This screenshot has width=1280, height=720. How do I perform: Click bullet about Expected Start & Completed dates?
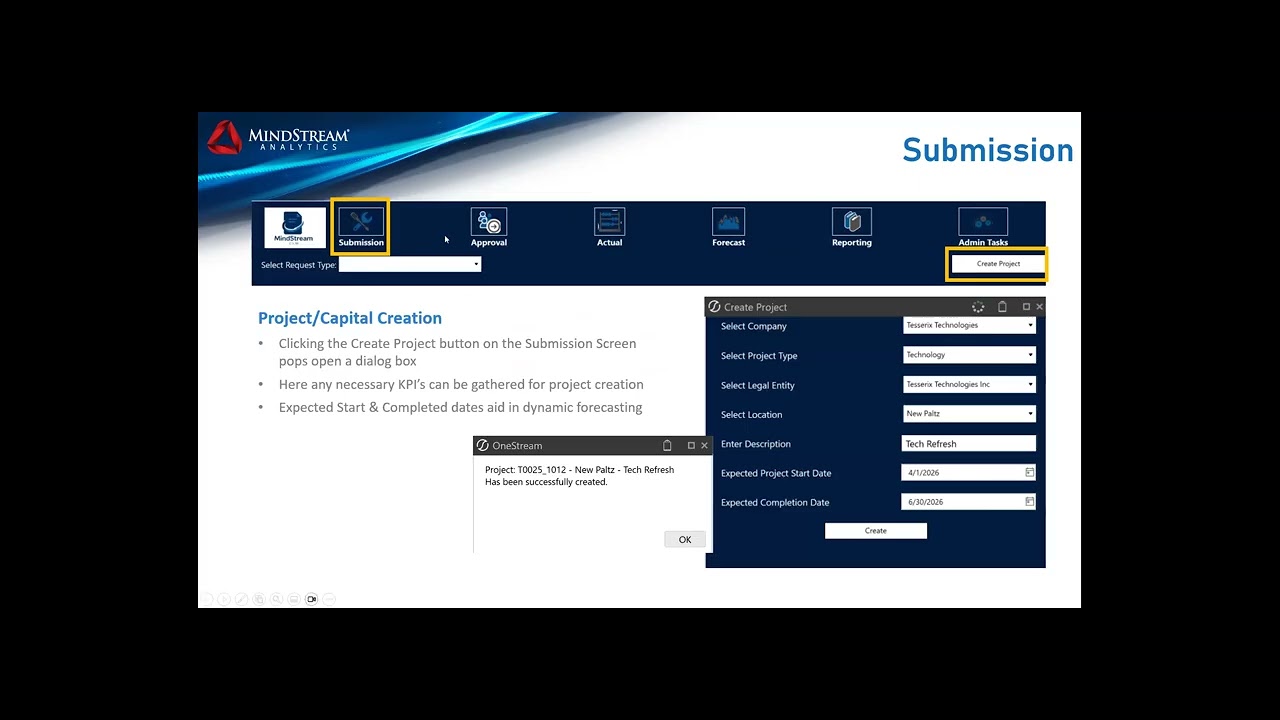pyautogui.click(x=460, y=407)
